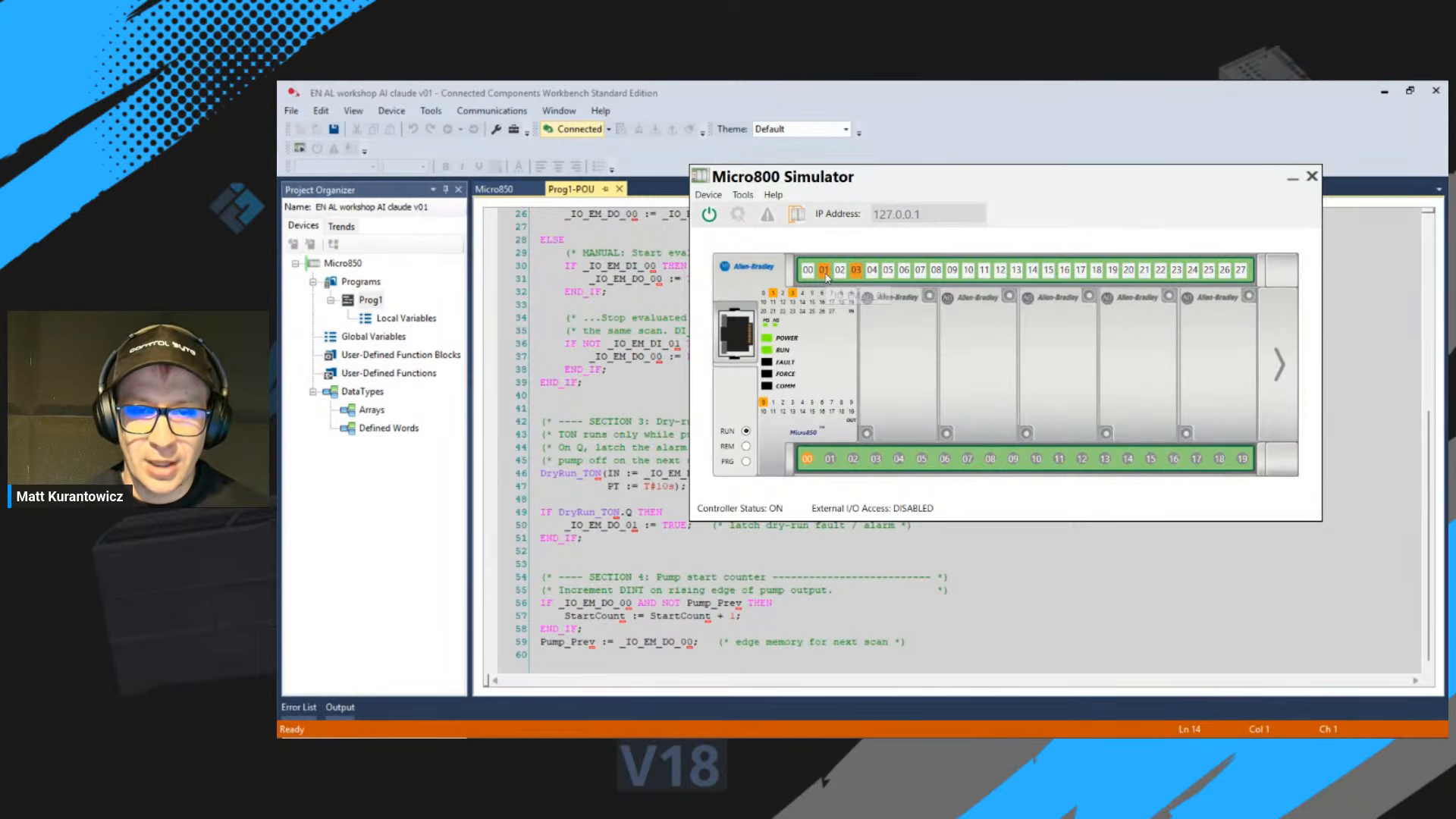Open the simulator Tools menu
The image size is (1456, 819).
coord(742,195)
